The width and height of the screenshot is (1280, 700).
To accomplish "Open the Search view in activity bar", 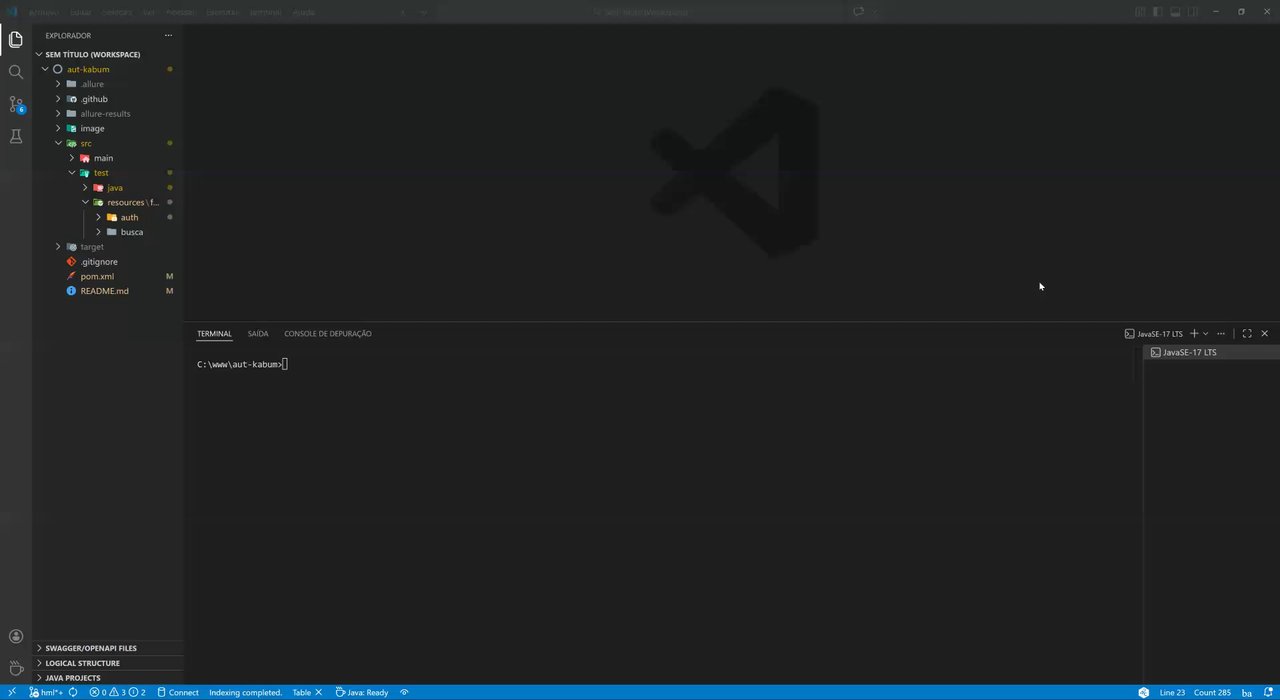I will pos(15,72).
